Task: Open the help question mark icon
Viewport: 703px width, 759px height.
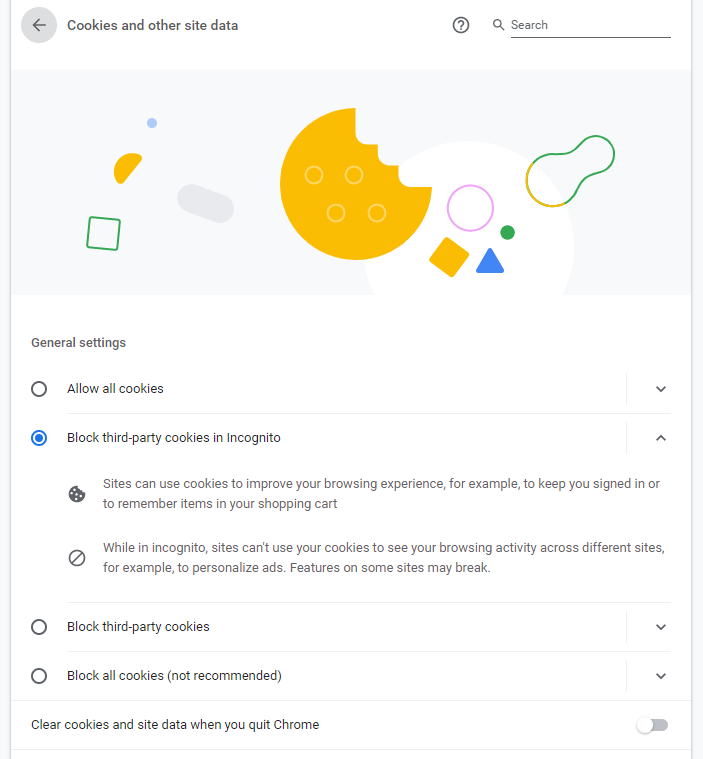Action: (461, 25)
